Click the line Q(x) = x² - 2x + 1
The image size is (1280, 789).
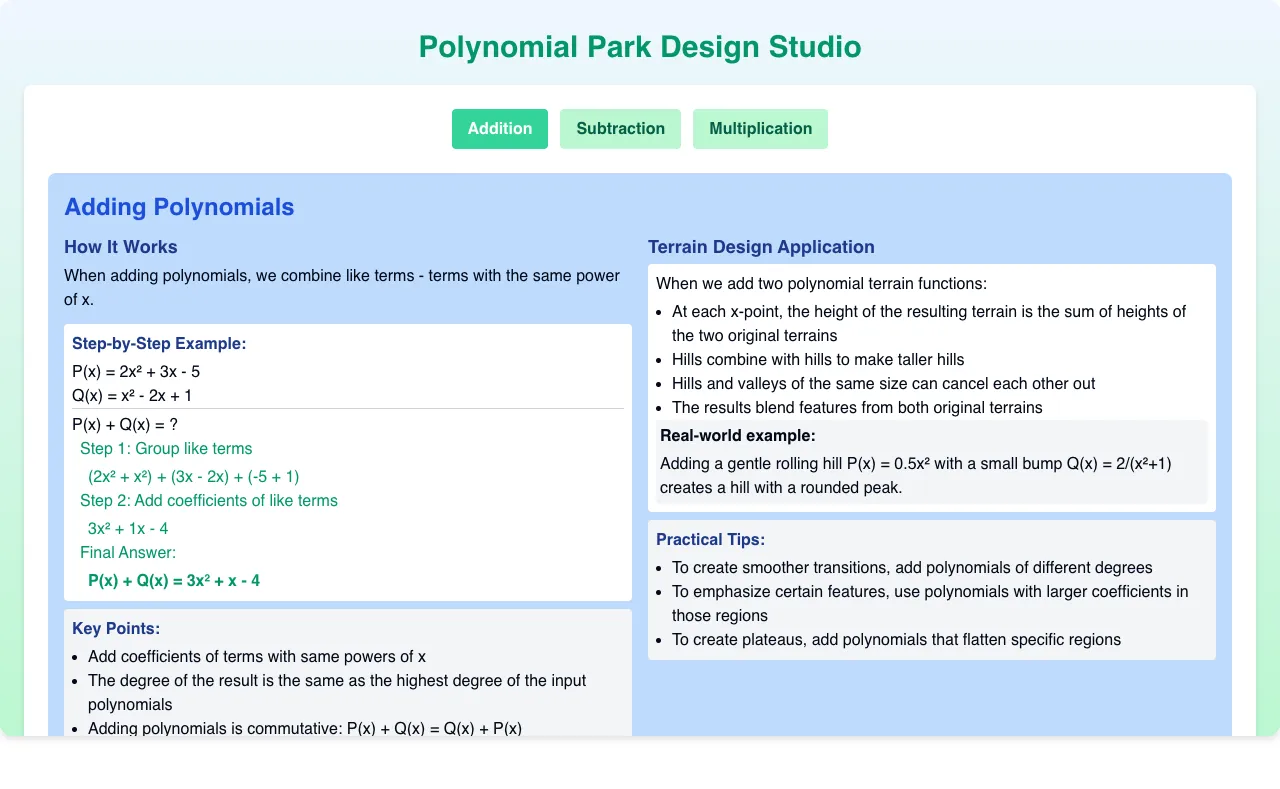point(132,396)
